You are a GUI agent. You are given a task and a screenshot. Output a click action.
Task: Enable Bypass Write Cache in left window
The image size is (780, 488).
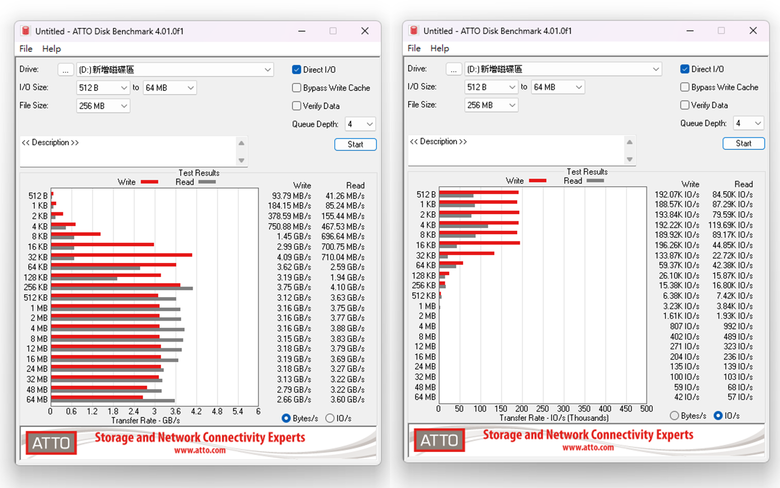(296, 88)
